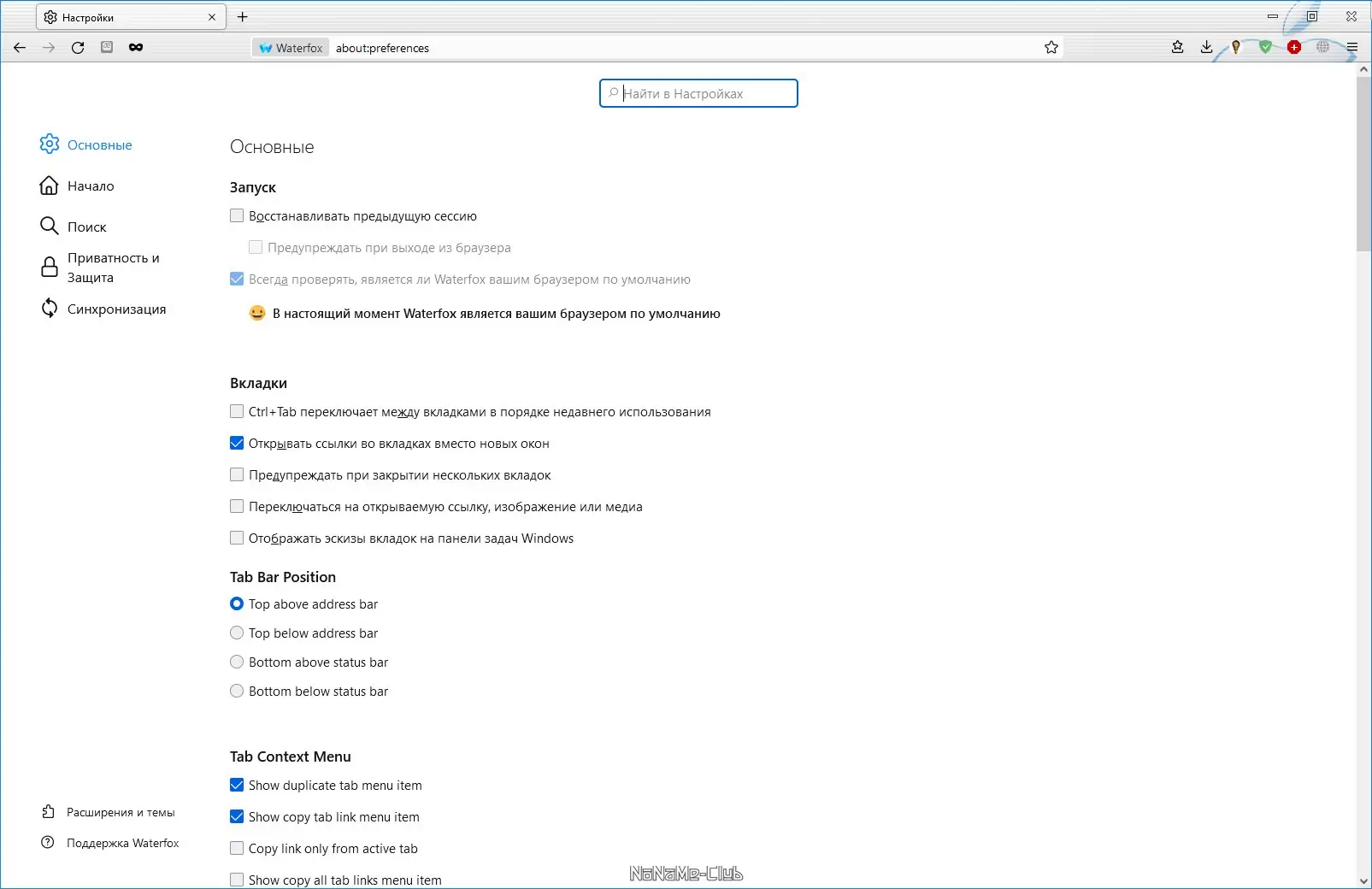Viewport: 1372px width, 889px height.
Task: Click the lock icon for Приватность и Защита
Action: 50,268
